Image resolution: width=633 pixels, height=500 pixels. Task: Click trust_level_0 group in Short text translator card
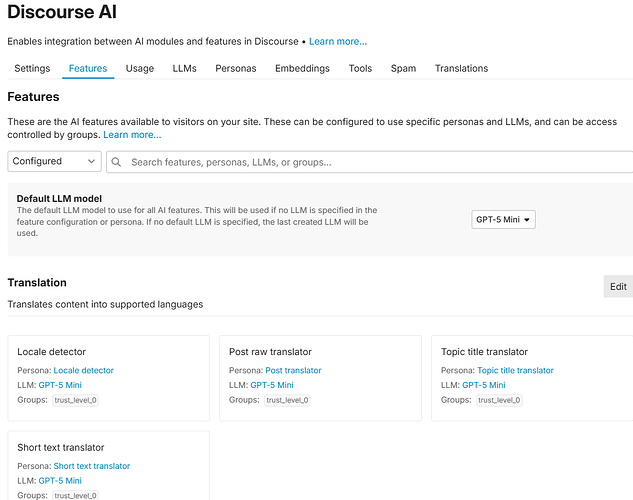pos(75,496)
